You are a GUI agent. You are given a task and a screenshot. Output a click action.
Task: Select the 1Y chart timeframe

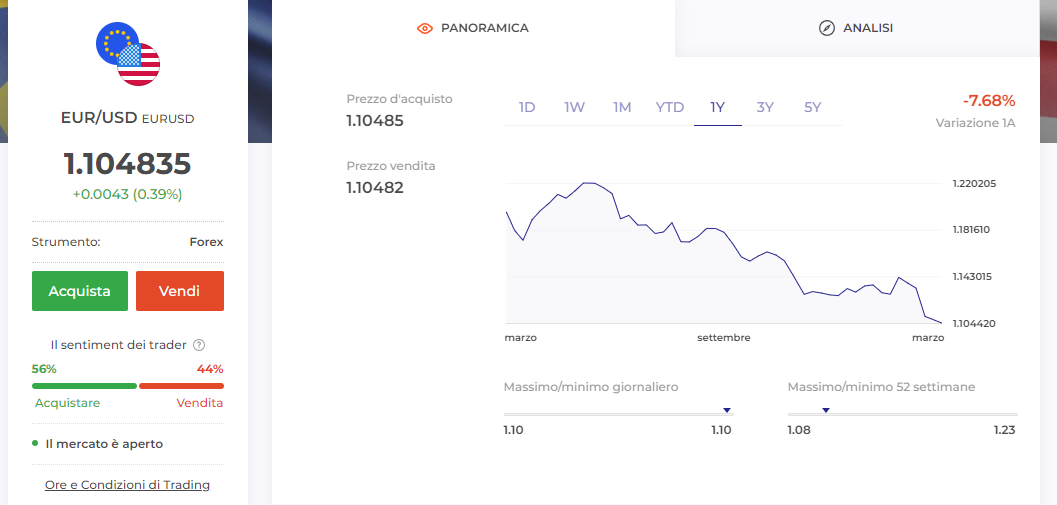click(x=718, y=107)
